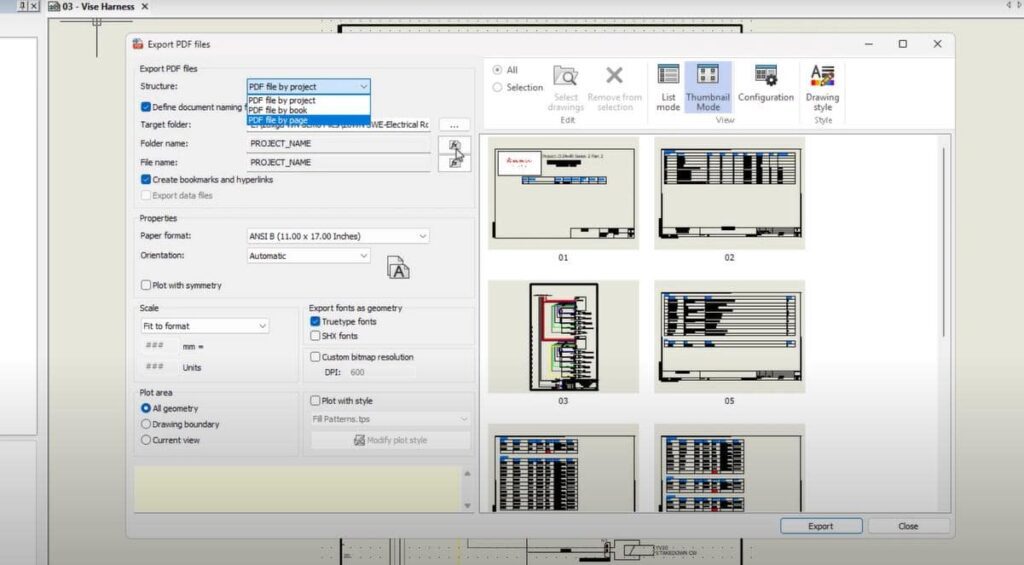The image size is (1024, 565).
Task: Click the Export button
Action: tap(820, 526)
